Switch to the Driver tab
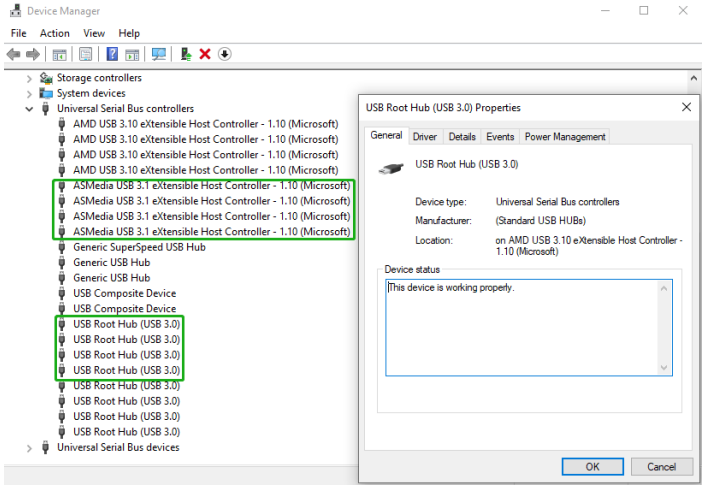703x490 pixels. [x=425, y=137]
